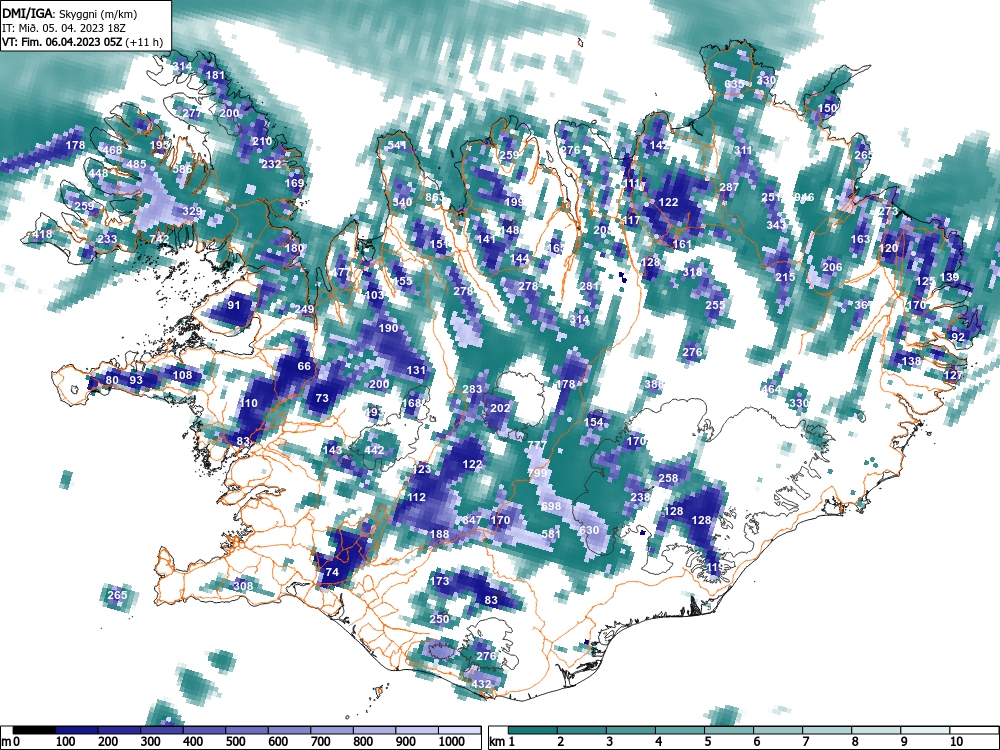Click the map value 73
This screenshot has width=1000, height=750.
322,398
